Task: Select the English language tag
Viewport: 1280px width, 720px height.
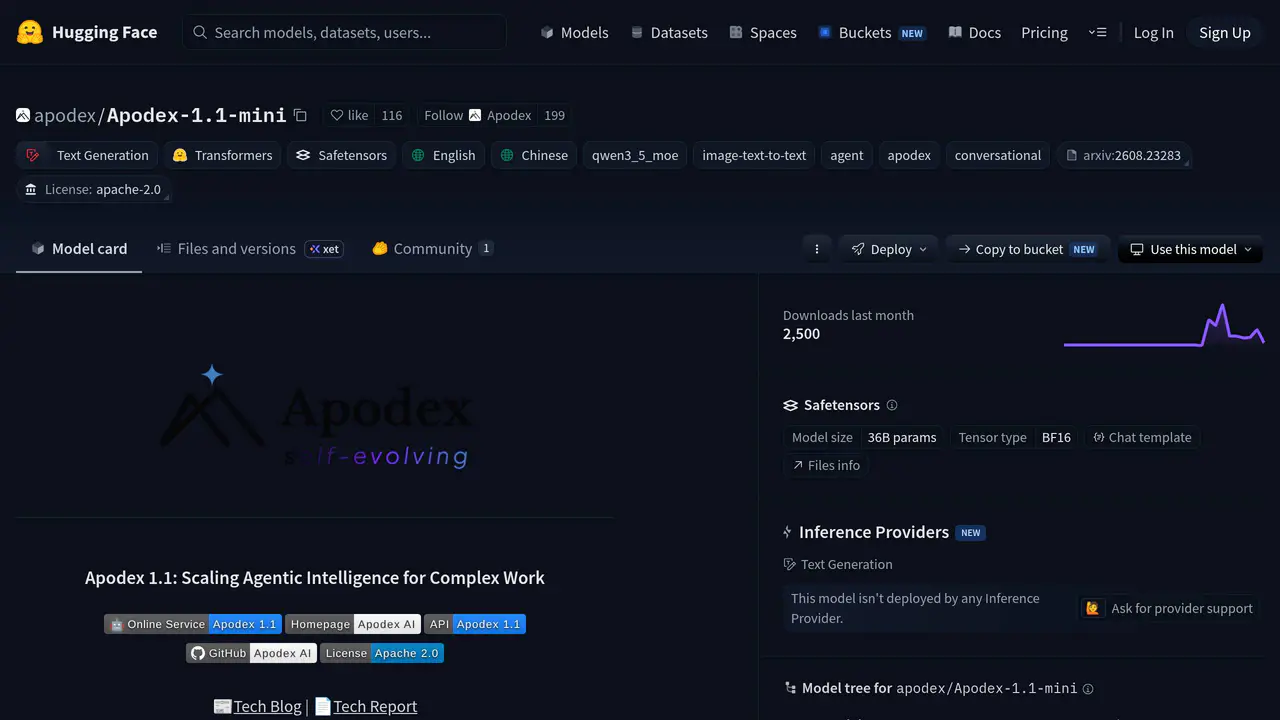Action: point(443,155)
